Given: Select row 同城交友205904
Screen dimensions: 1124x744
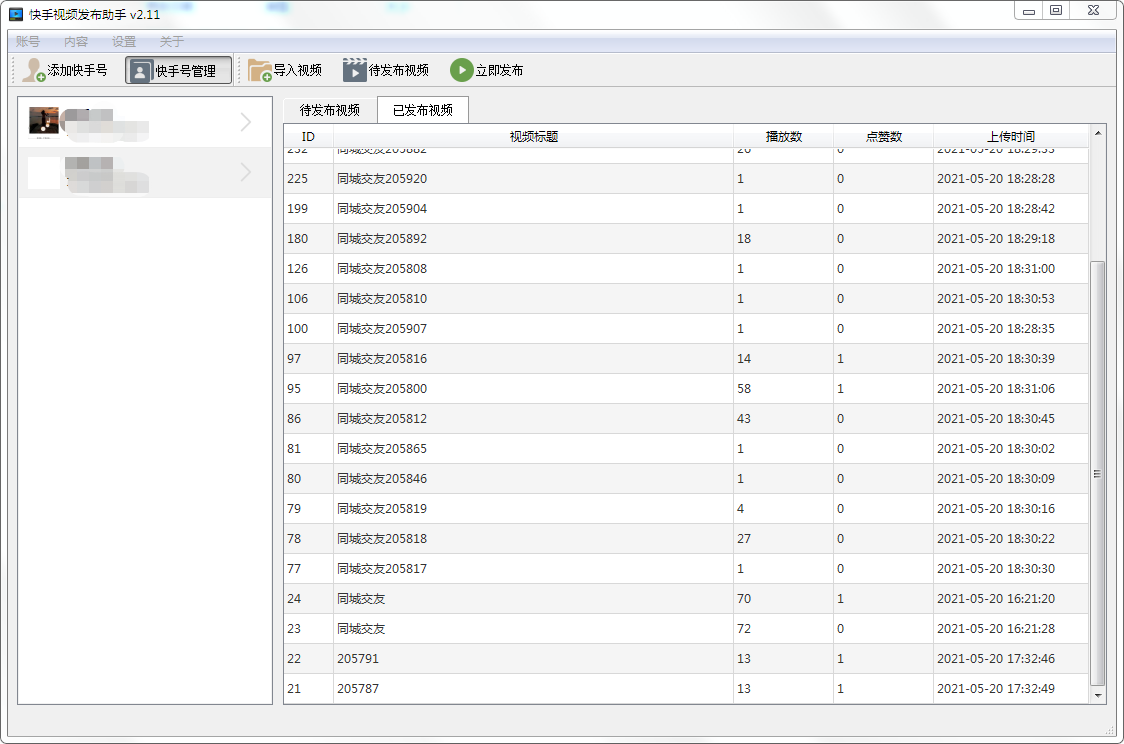Looking at the screenshot, I should click(686, 209).
